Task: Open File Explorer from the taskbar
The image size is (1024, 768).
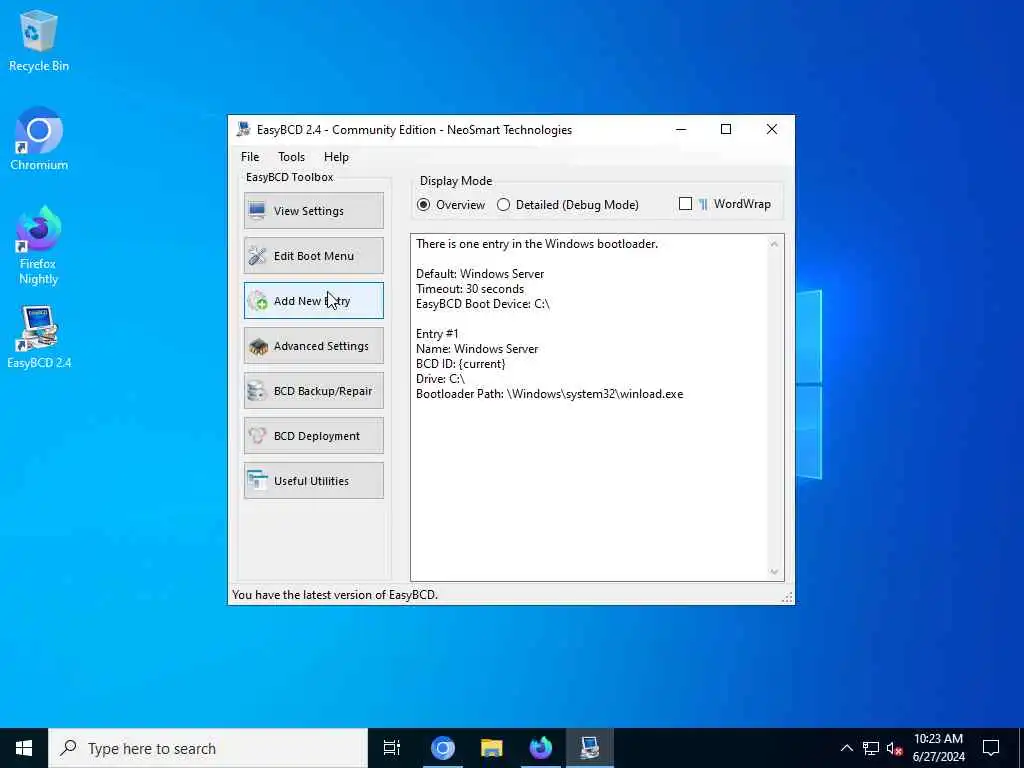Action: (492, 748)
